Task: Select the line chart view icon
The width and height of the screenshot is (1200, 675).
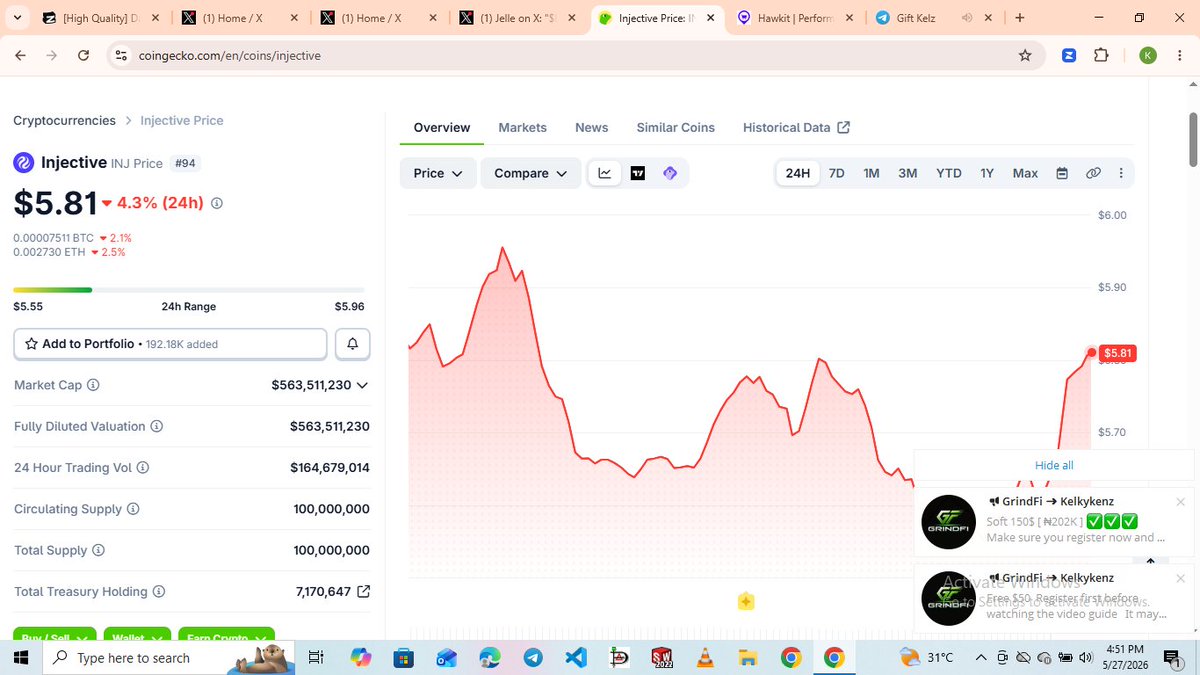Action: point(605,173)
